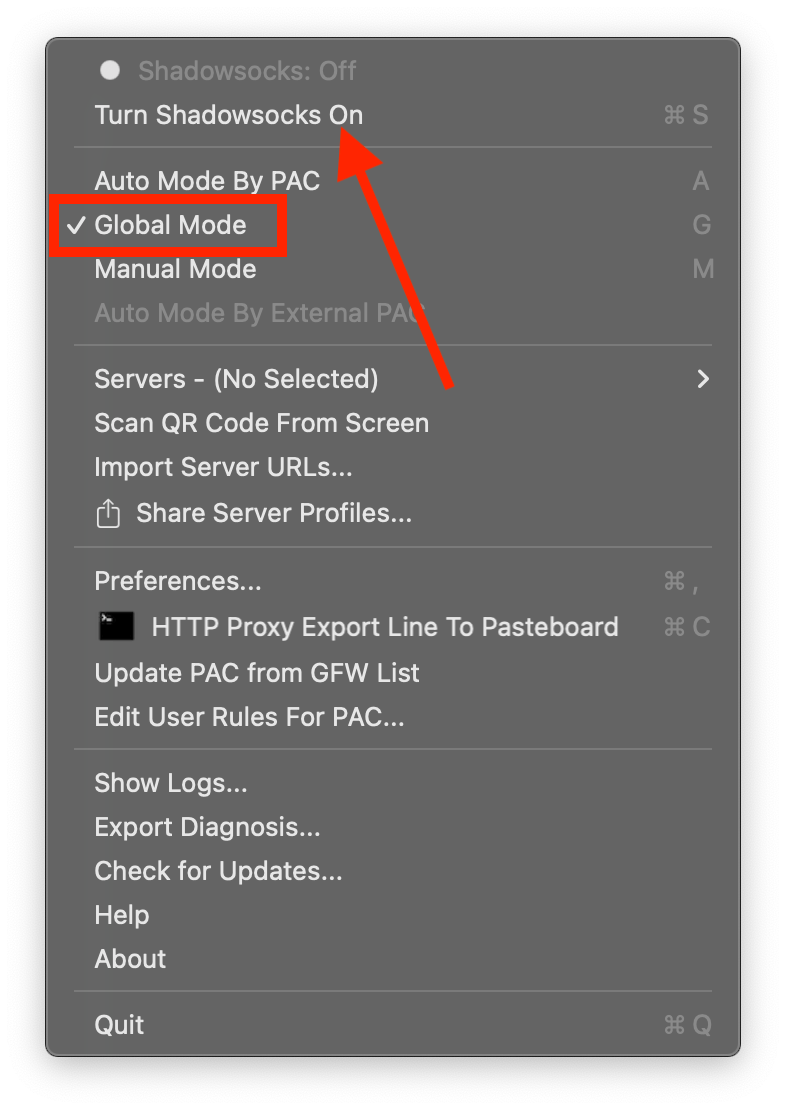This screenshot has height=1110, width=786.
Task: Click the Global Mode checkmark
Action: click(x=75, y=225)
